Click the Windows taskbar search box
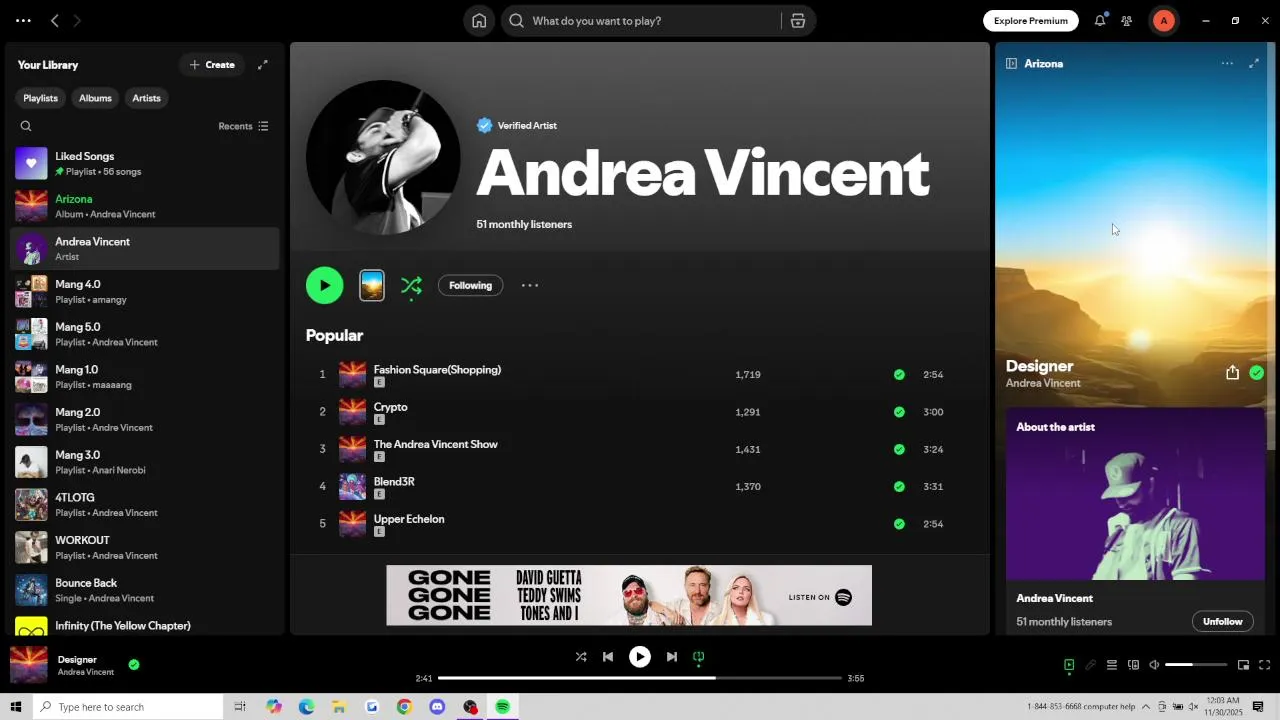Screen dimensions: 1280x720 pos(127,707)
